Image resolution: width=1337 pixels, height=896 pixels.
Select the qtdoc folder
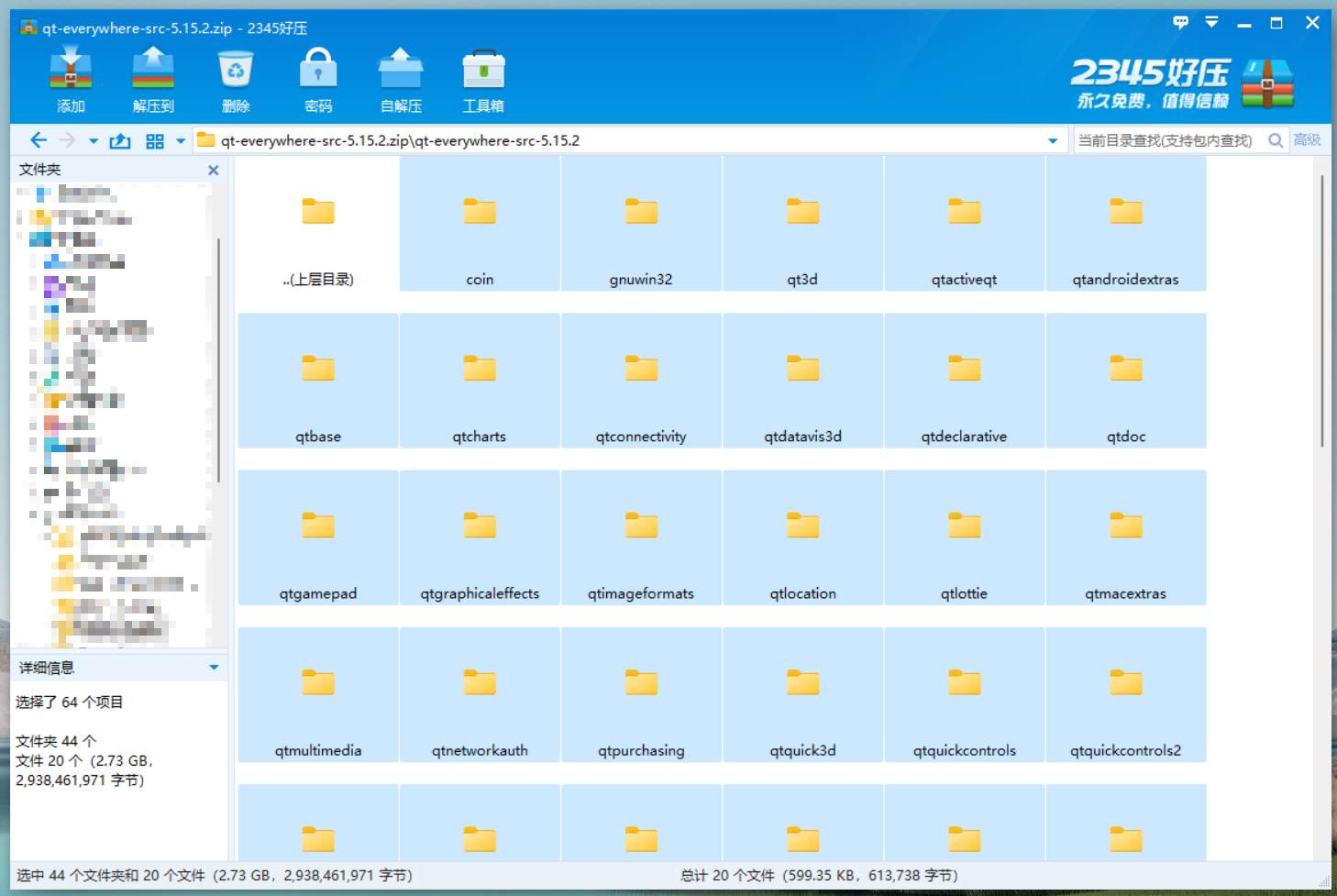1125,381
